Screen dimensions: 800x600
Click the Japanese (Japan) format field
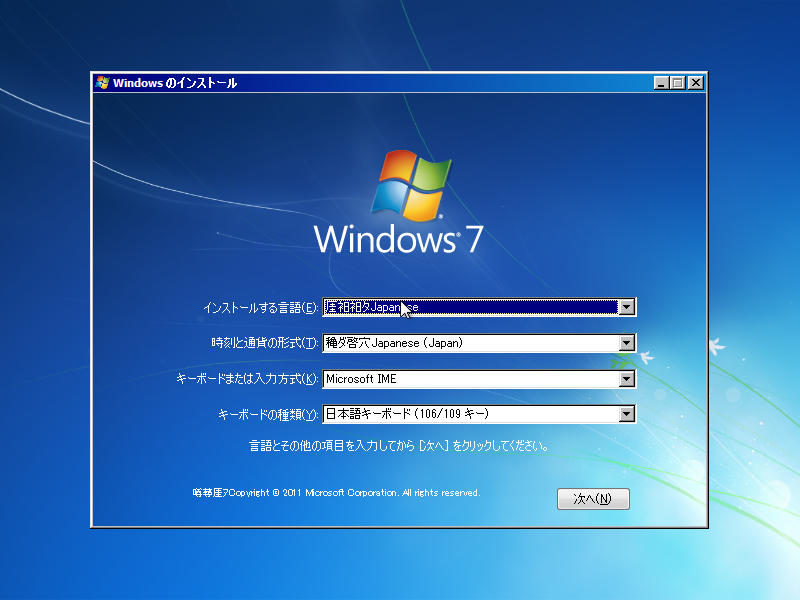point(470,344)
